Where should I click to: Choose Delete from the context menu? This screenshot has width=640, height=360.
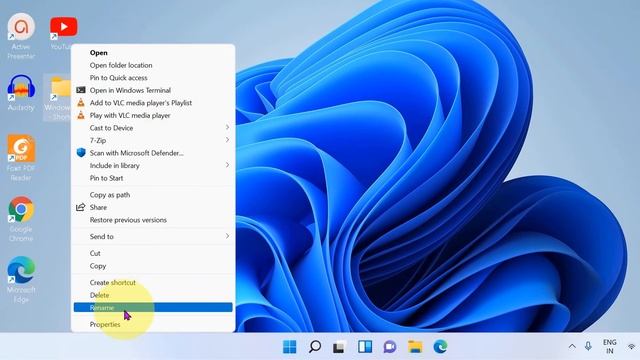click(x=153, y=295)
